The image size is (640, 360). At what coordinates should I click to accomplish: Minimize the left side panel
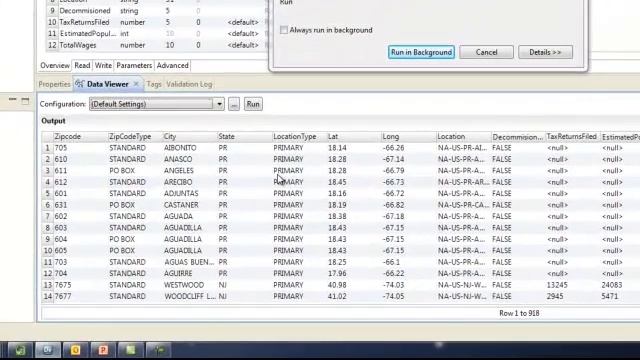point(13,99)
